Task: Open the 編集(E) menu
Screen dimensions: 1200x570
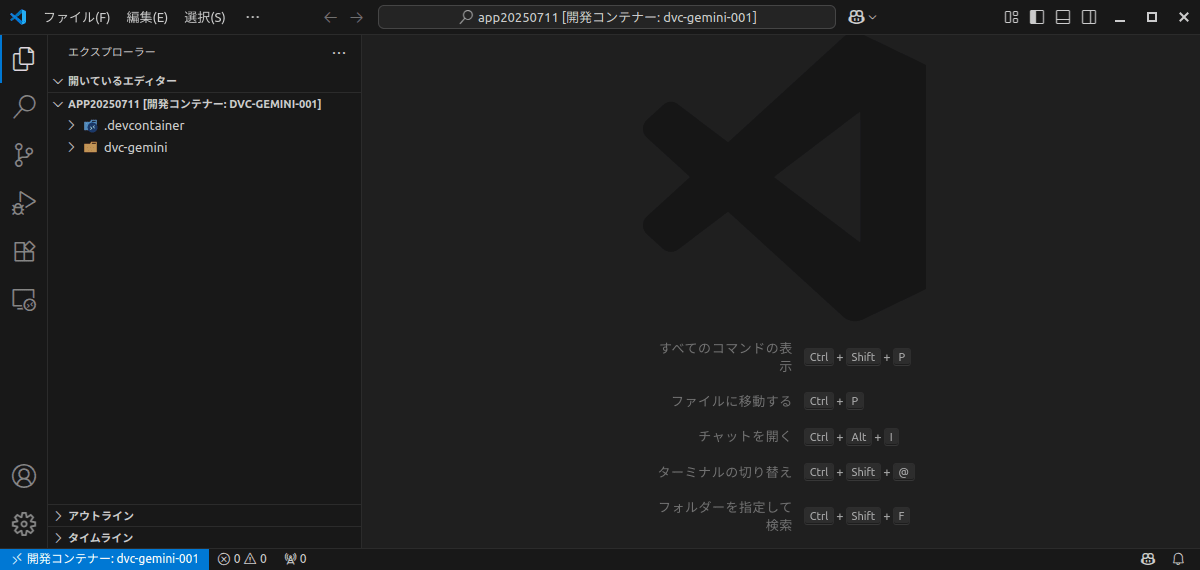Action: tap(147, 17)
